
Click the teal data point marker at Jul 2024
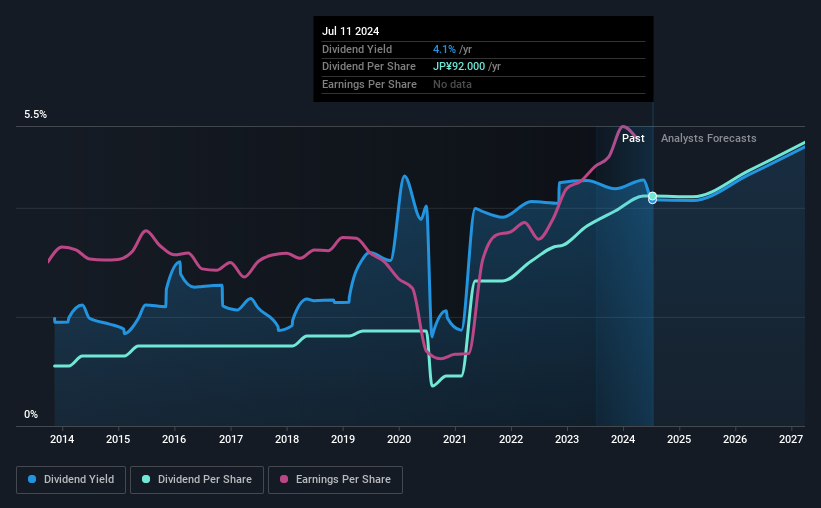(x=652, y=196)
